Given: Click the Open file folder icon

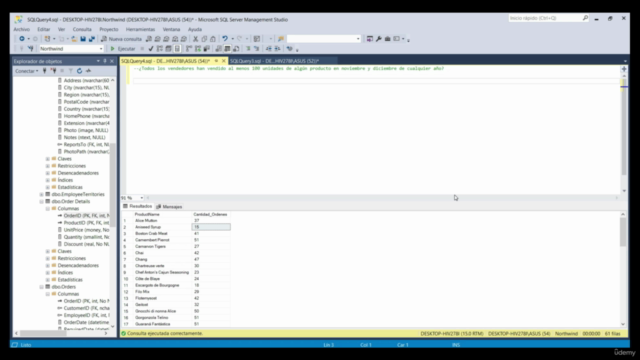Looking at the screenshot, I should point(74,39).
